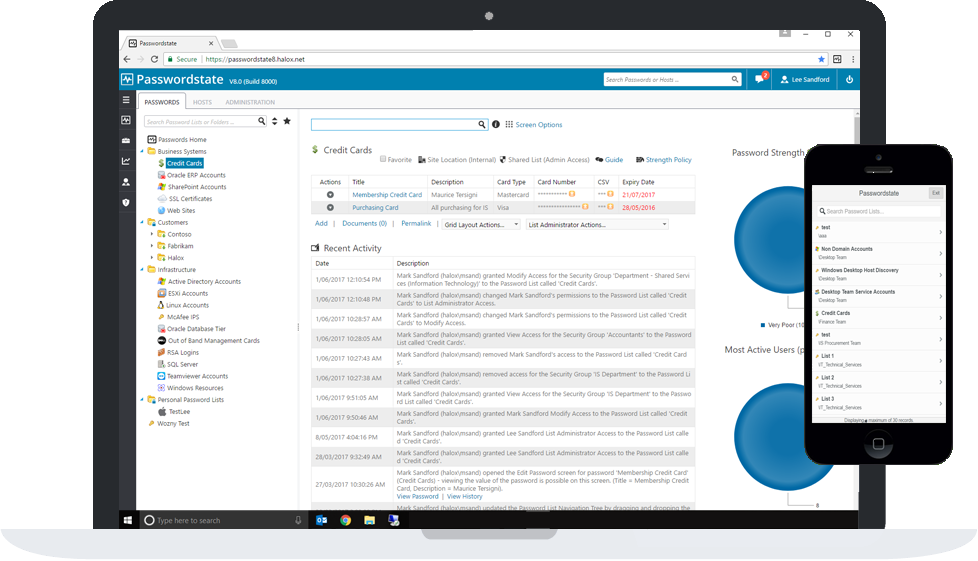Copy CSV of Visa row via orange icon
978x561 pixels.
pyautogui.click(x=611, y=207)
